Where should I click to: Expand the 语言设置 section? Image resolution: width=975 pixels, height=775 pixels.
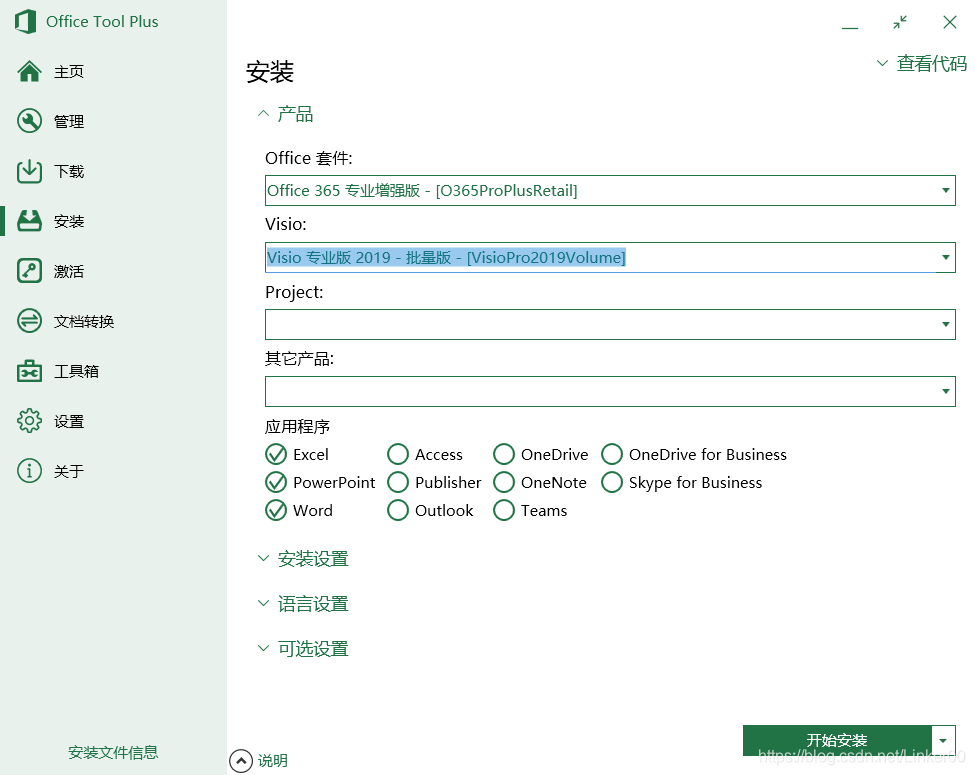(x=303, y=604)
